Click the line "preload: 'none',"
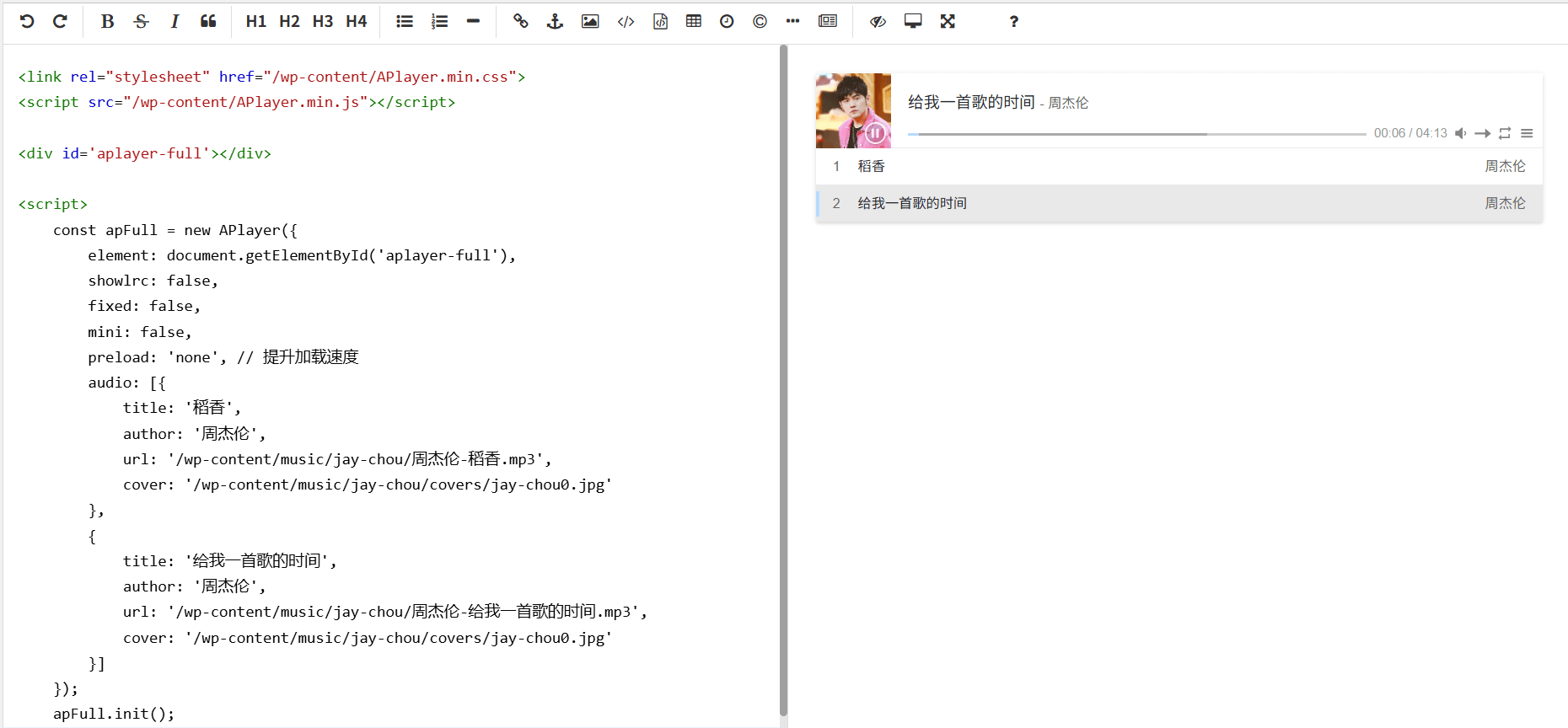This screenshot has height=728, width=1568. point(157,357)
